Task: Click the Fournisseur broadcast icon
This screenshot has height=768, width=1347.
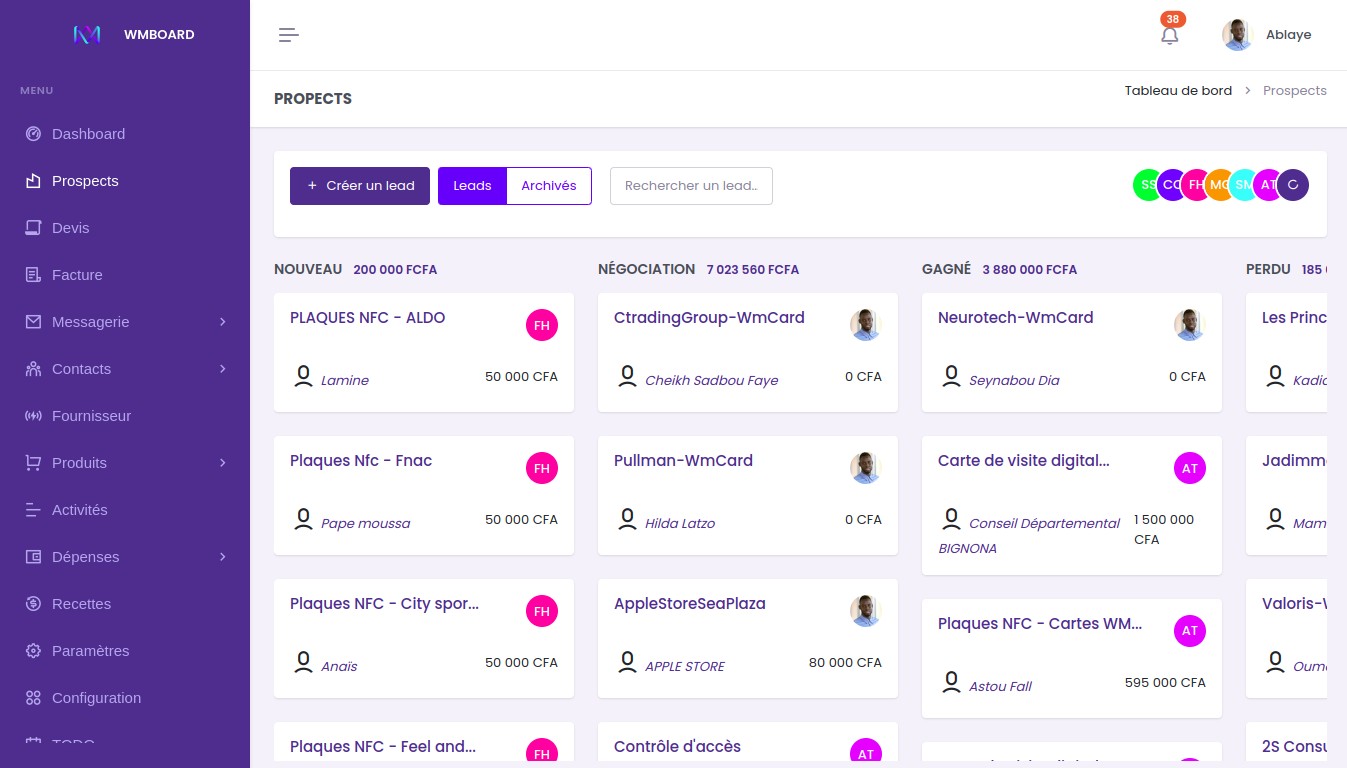Action: [x=33, y=416]
